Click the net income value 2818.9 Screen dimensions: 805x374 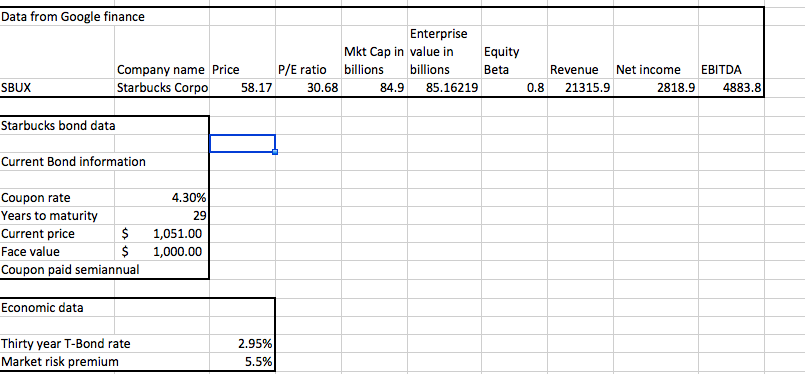click(656, 87)
